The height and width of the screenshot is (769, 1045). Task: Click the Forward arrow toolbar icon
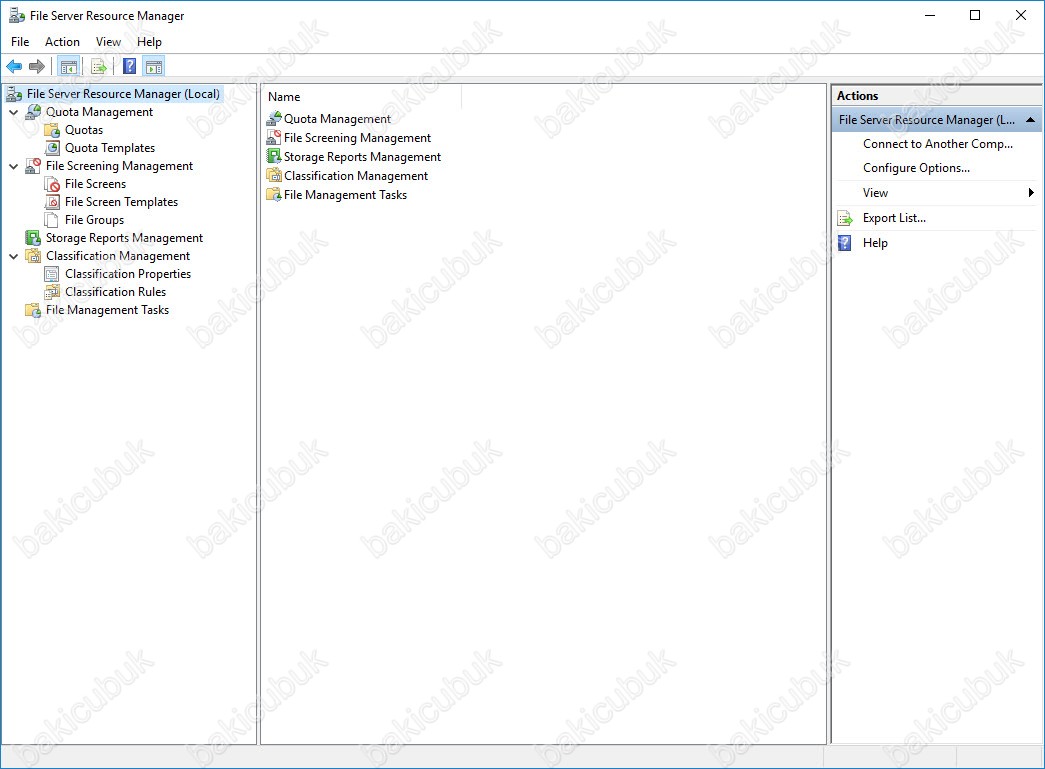(37, 67)
